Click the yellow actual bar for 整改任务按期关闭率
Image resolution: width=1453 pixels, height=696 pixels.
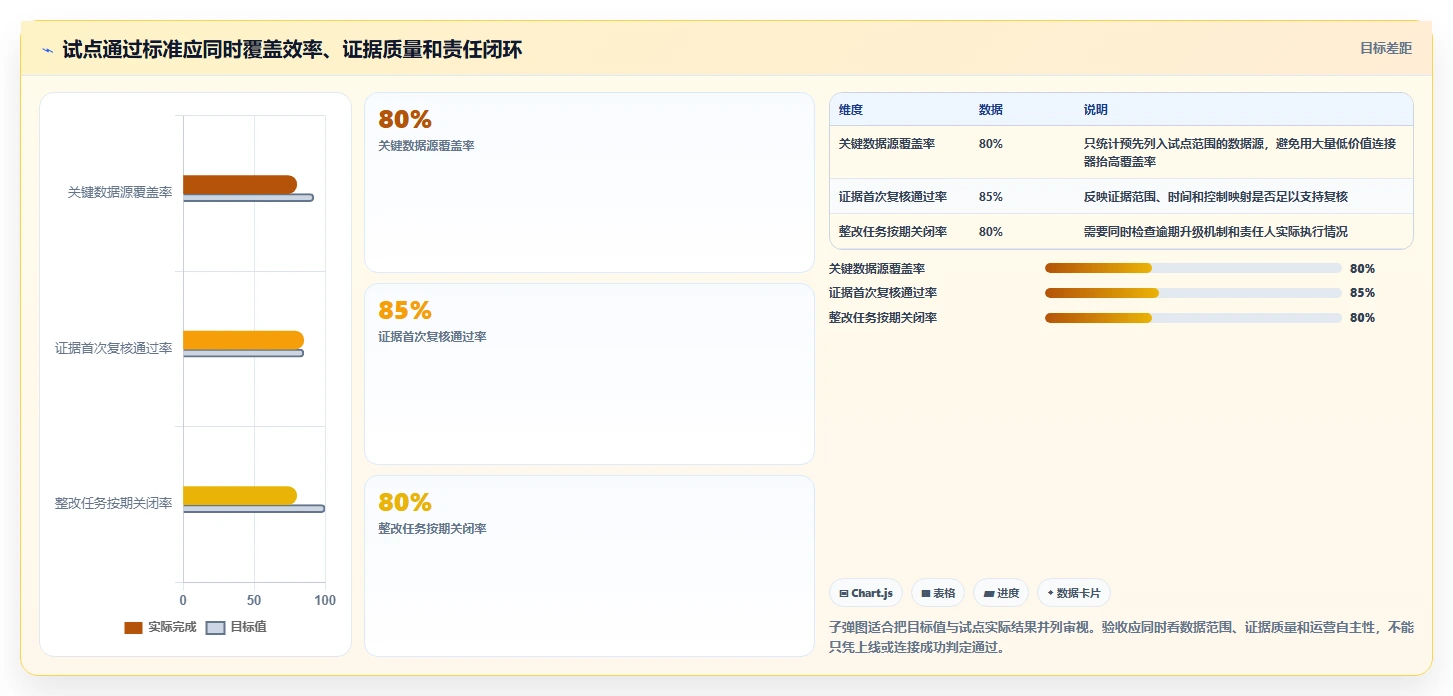coord(240,495)
